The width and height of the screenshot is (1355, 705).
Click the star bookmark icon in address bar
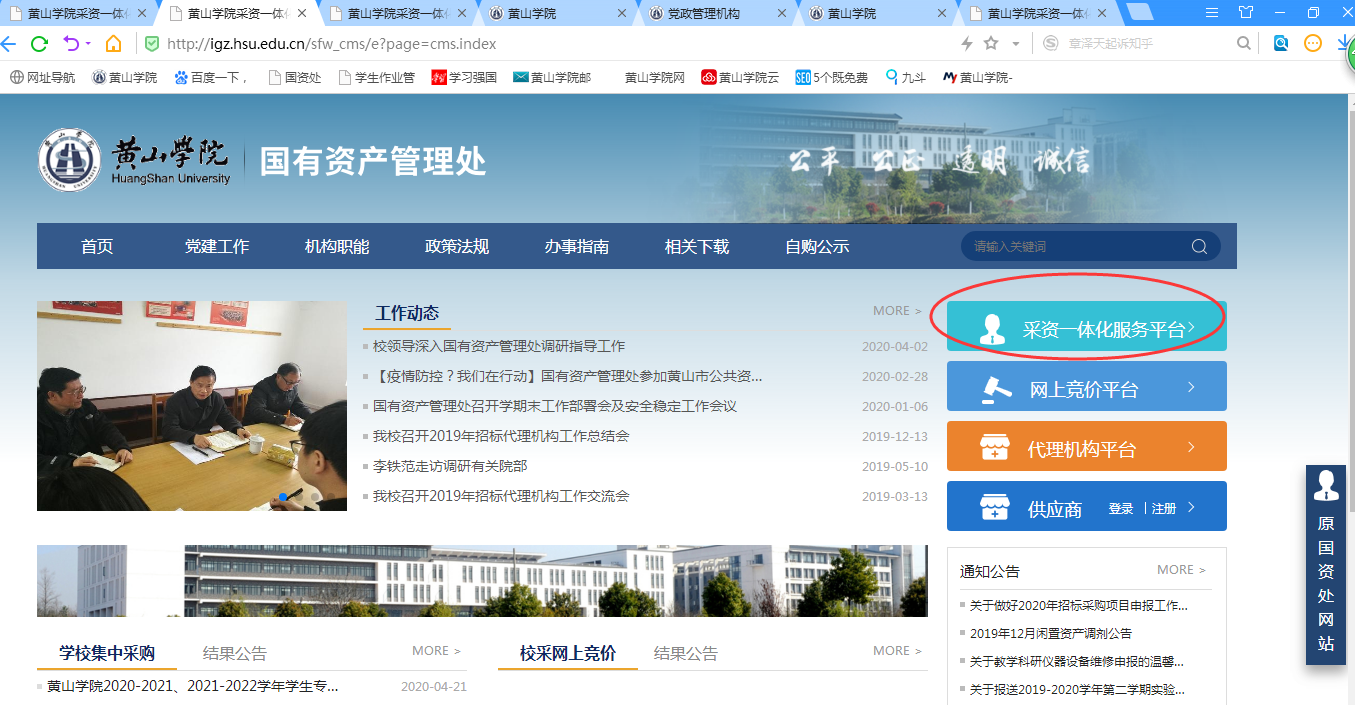pos(991,44)
